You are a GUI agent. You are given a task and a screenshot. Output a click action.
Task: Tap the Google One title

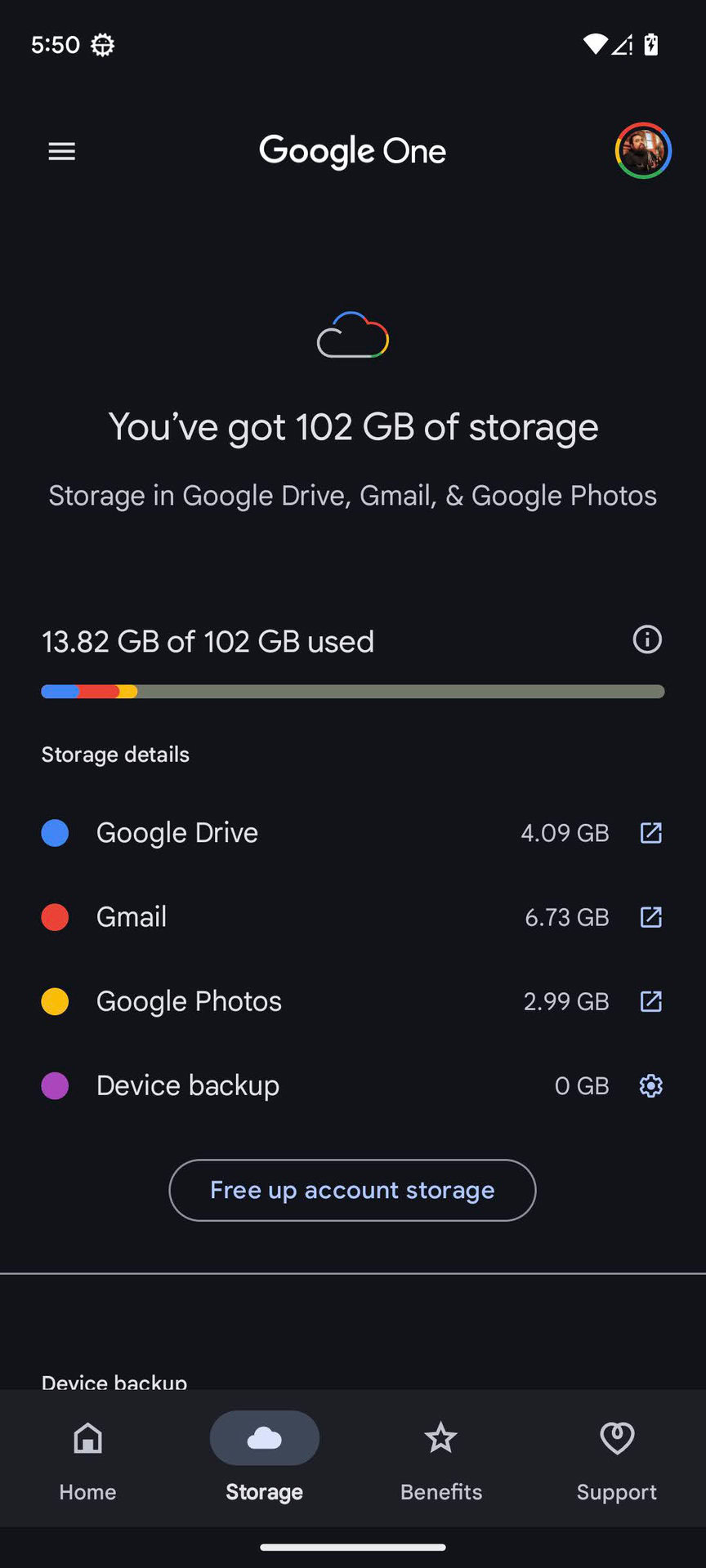click(x=353, y=151)
